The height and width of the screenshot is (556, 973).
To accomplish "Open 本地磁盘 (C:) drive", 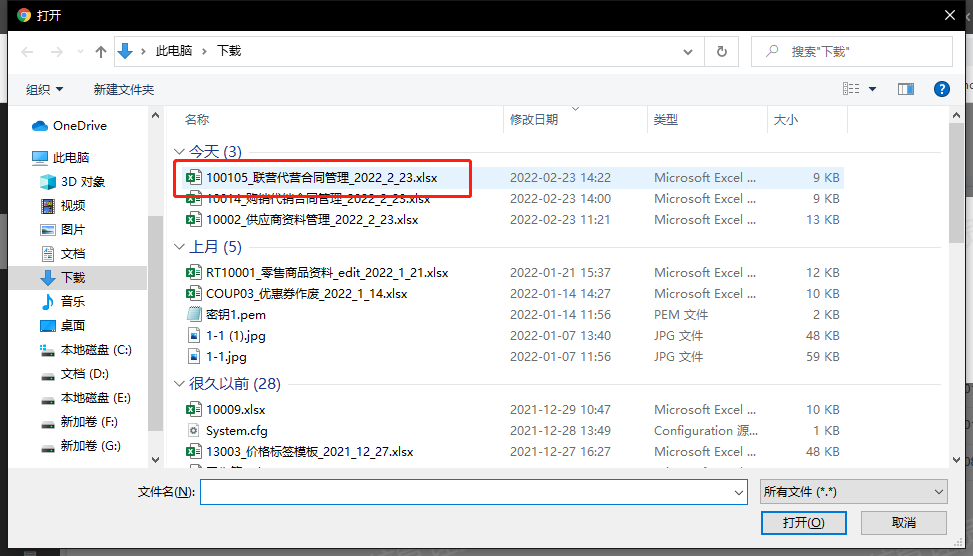I will [86, 350].
